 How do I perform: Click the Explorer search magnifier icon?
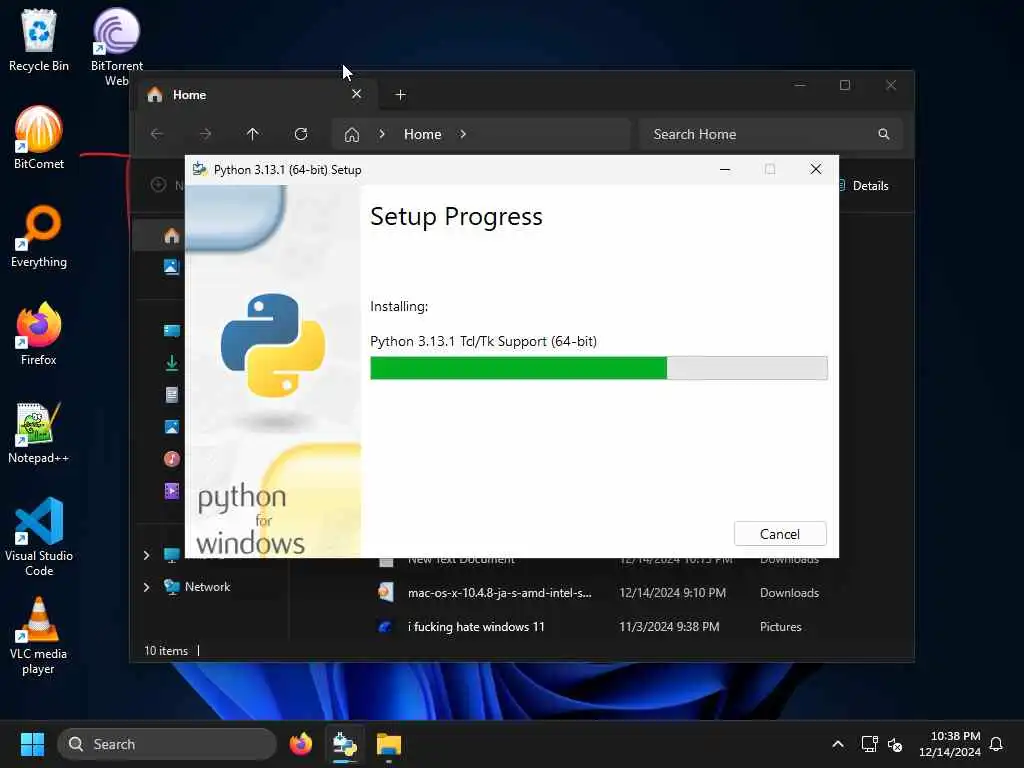[x=884, y=134]
